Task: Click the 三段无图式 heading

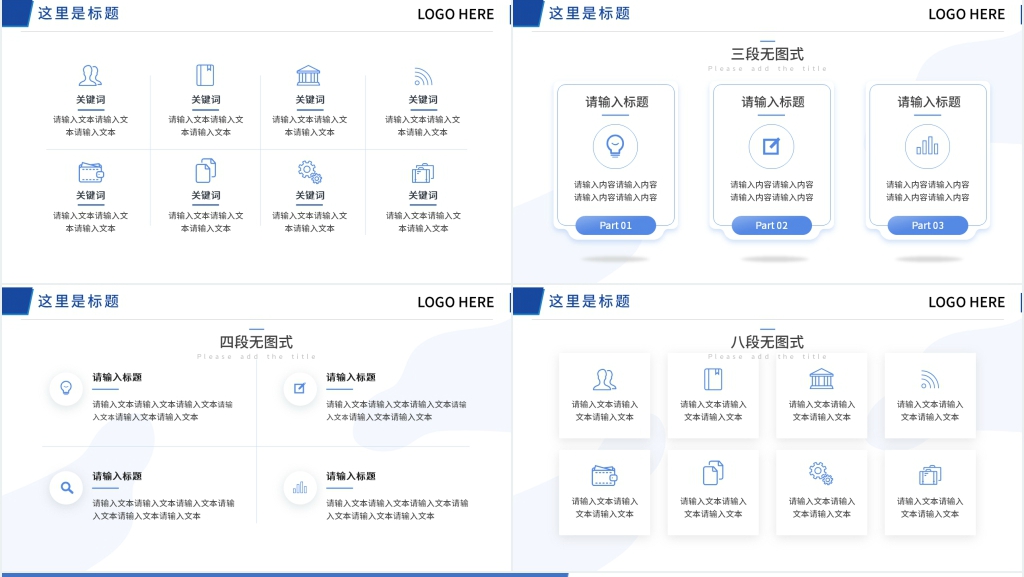Action: coord(767,54)
